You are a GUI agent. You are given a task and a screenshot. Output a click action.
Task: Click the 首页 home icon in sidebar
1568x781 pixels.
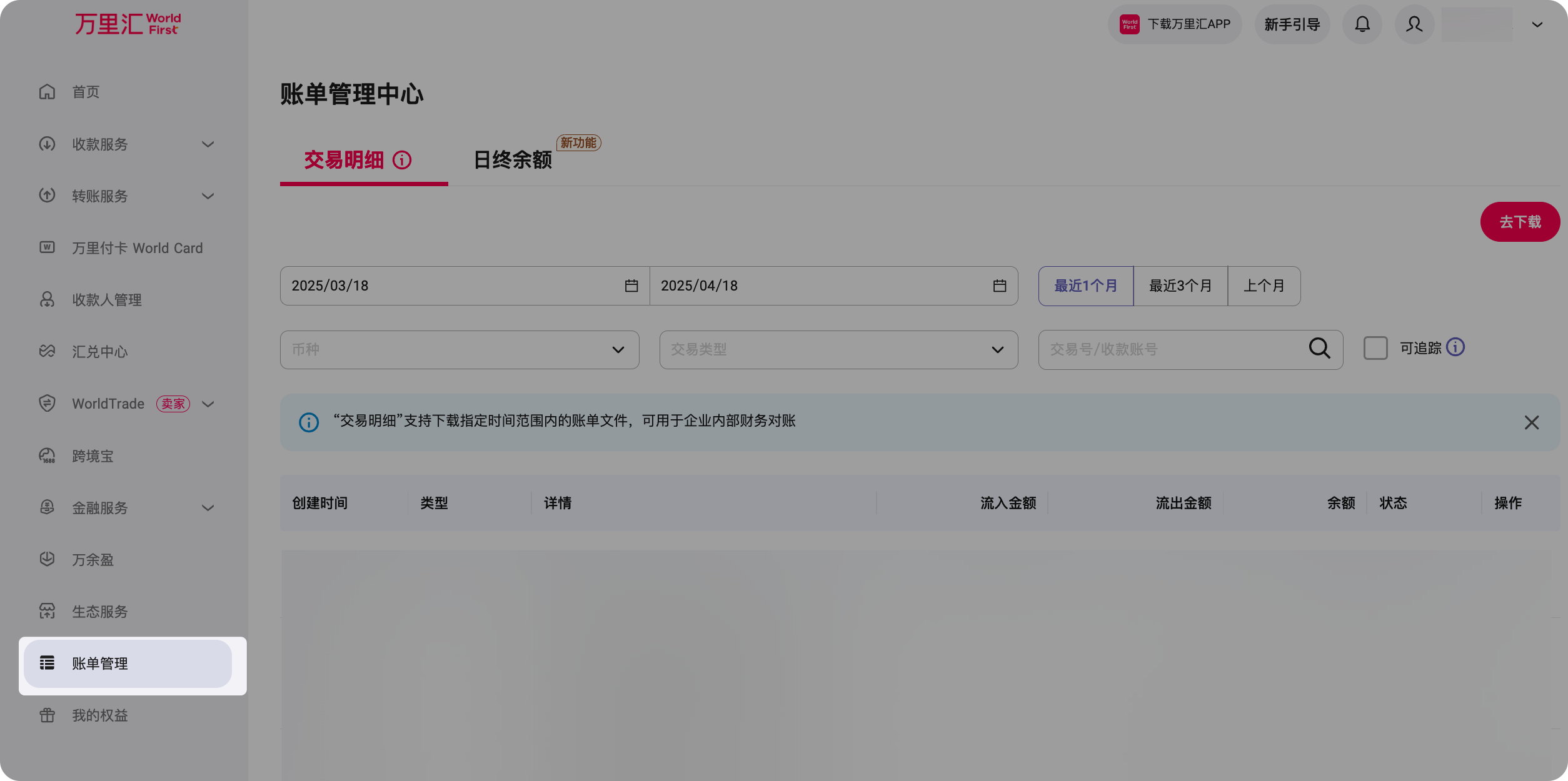(48, 92)
